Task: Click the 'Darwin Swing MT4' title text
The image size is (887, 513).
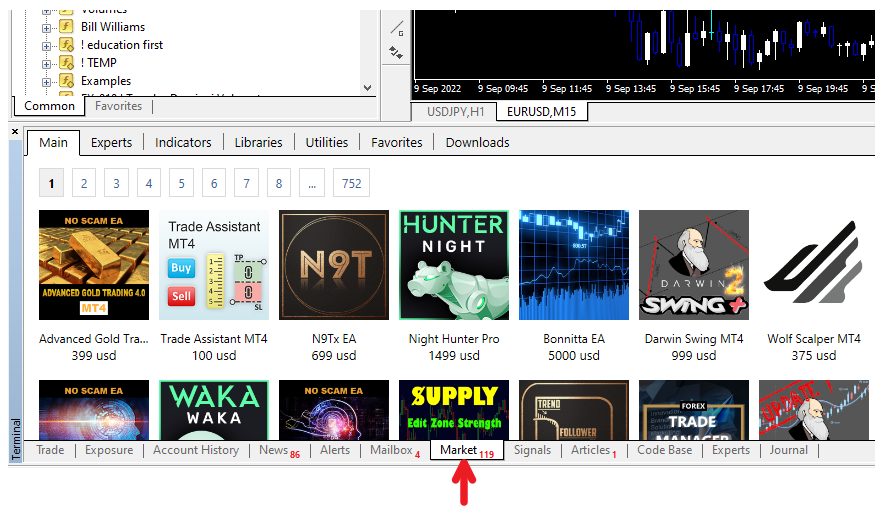Action: pyautogui.click(x=694, y=339)
